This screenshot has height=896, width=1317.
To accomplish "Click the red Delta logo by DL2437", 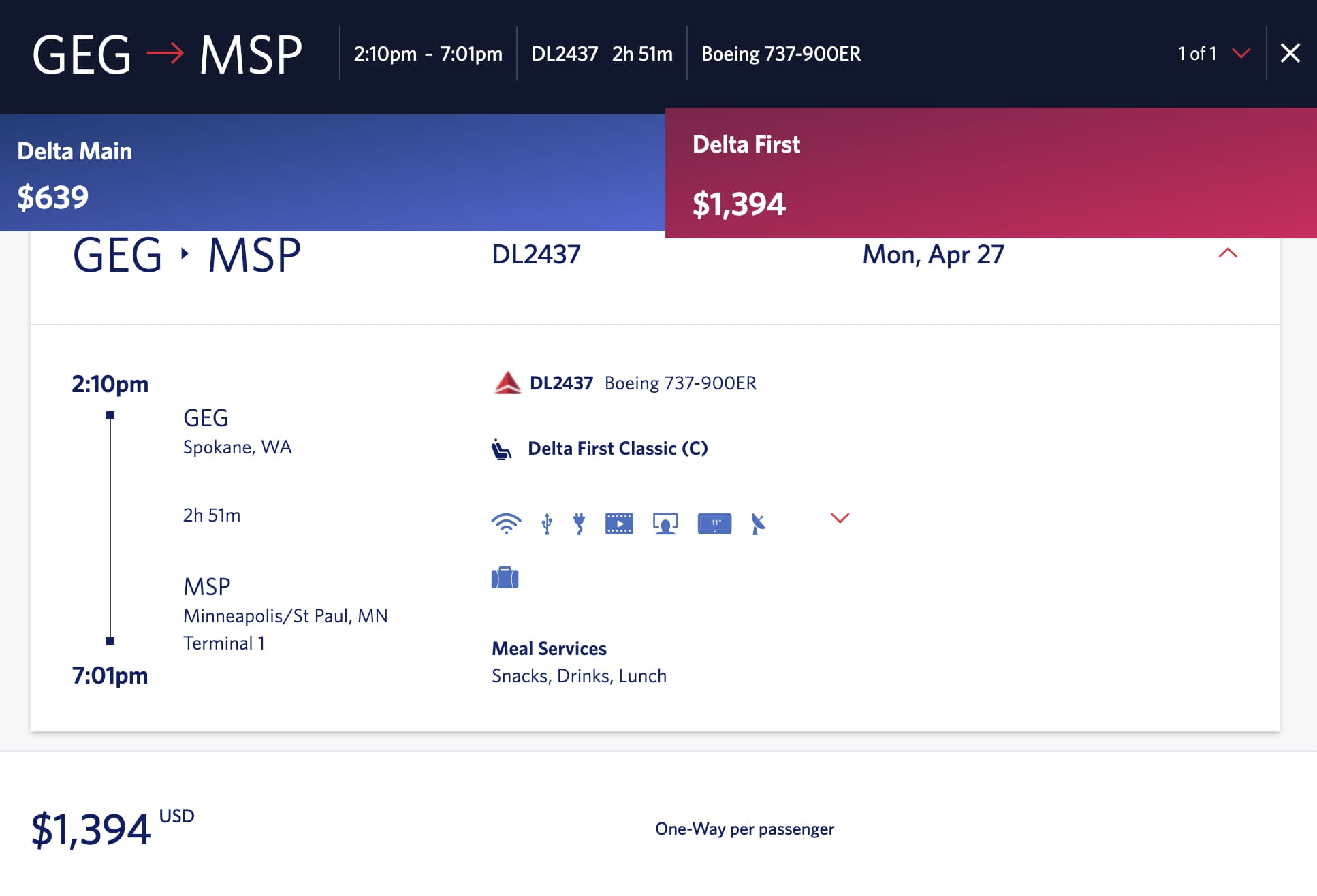I will tap(507, 383).
